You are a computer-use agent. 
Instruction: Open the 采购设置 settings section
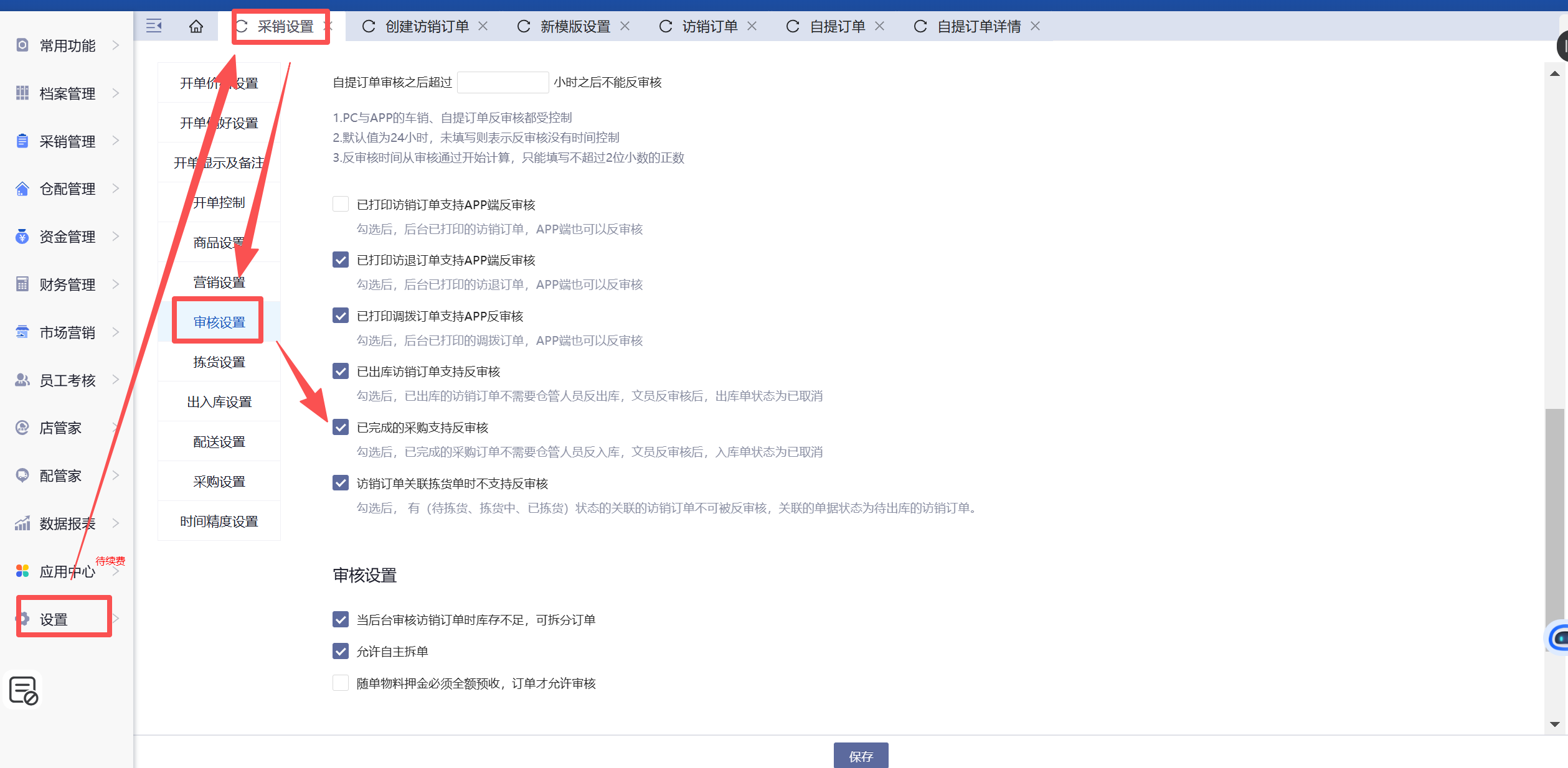point(219,481)
